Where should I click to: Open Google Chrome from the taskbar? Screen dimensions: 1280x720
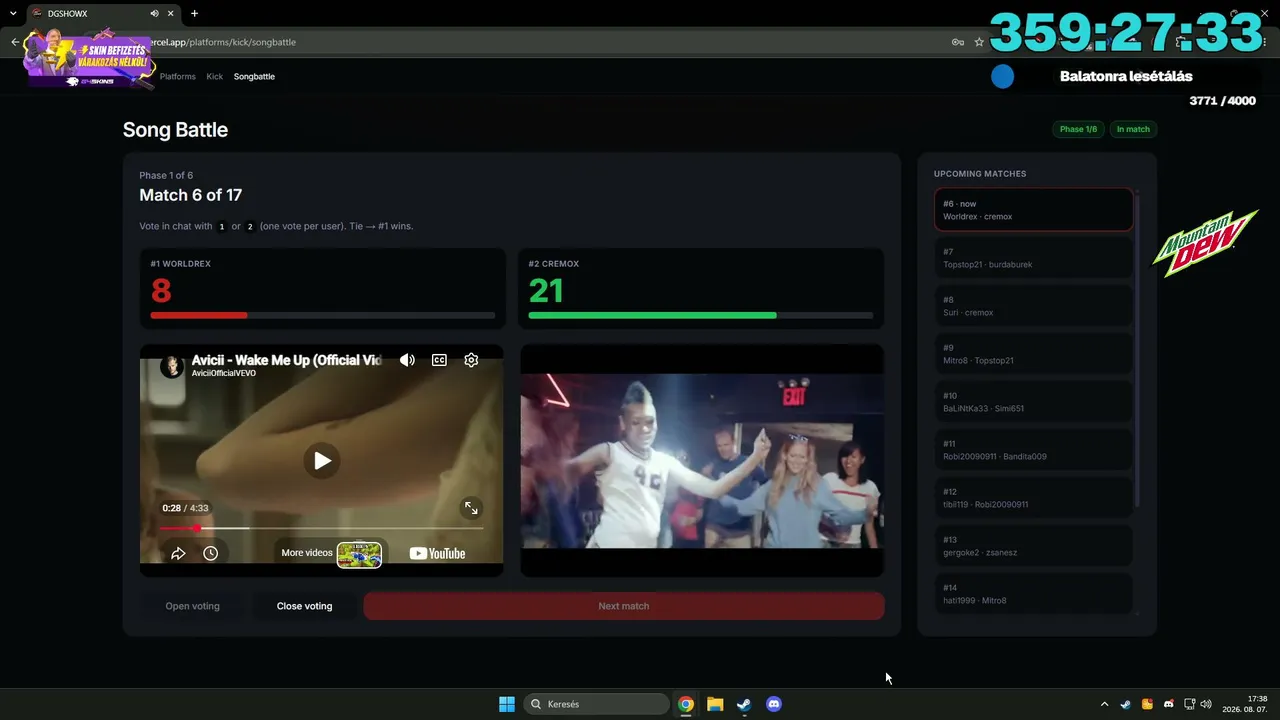[x=686, y=704]
